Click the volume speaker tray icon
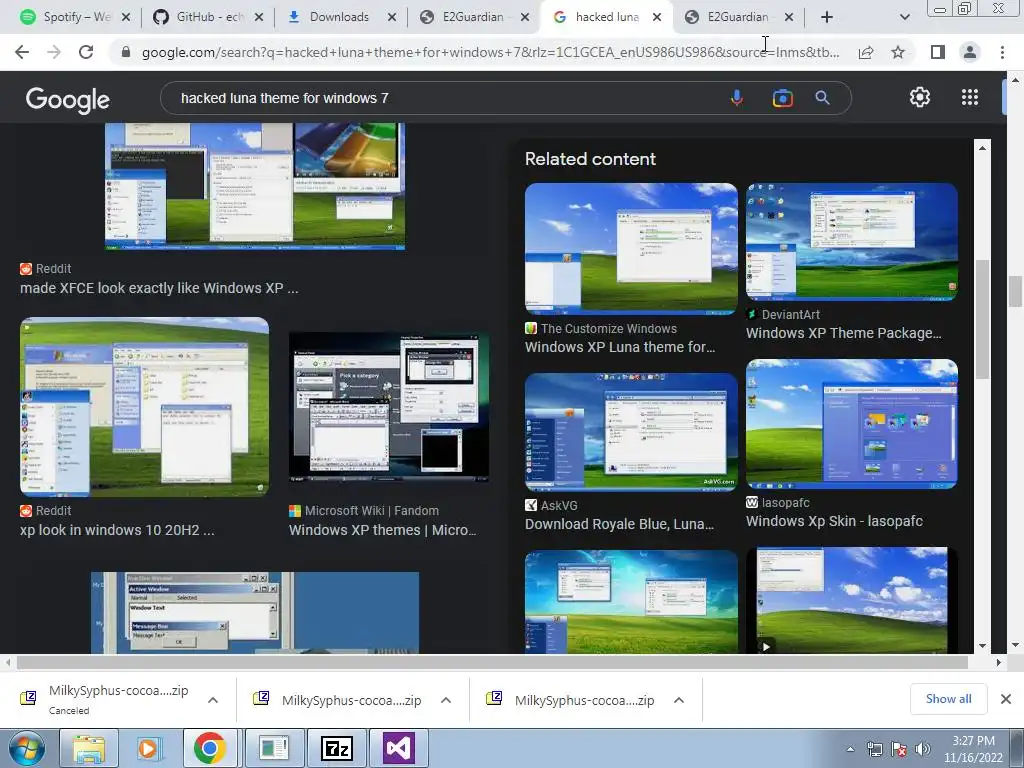The width and height of the screenshot is (1024, 768). 922,749
